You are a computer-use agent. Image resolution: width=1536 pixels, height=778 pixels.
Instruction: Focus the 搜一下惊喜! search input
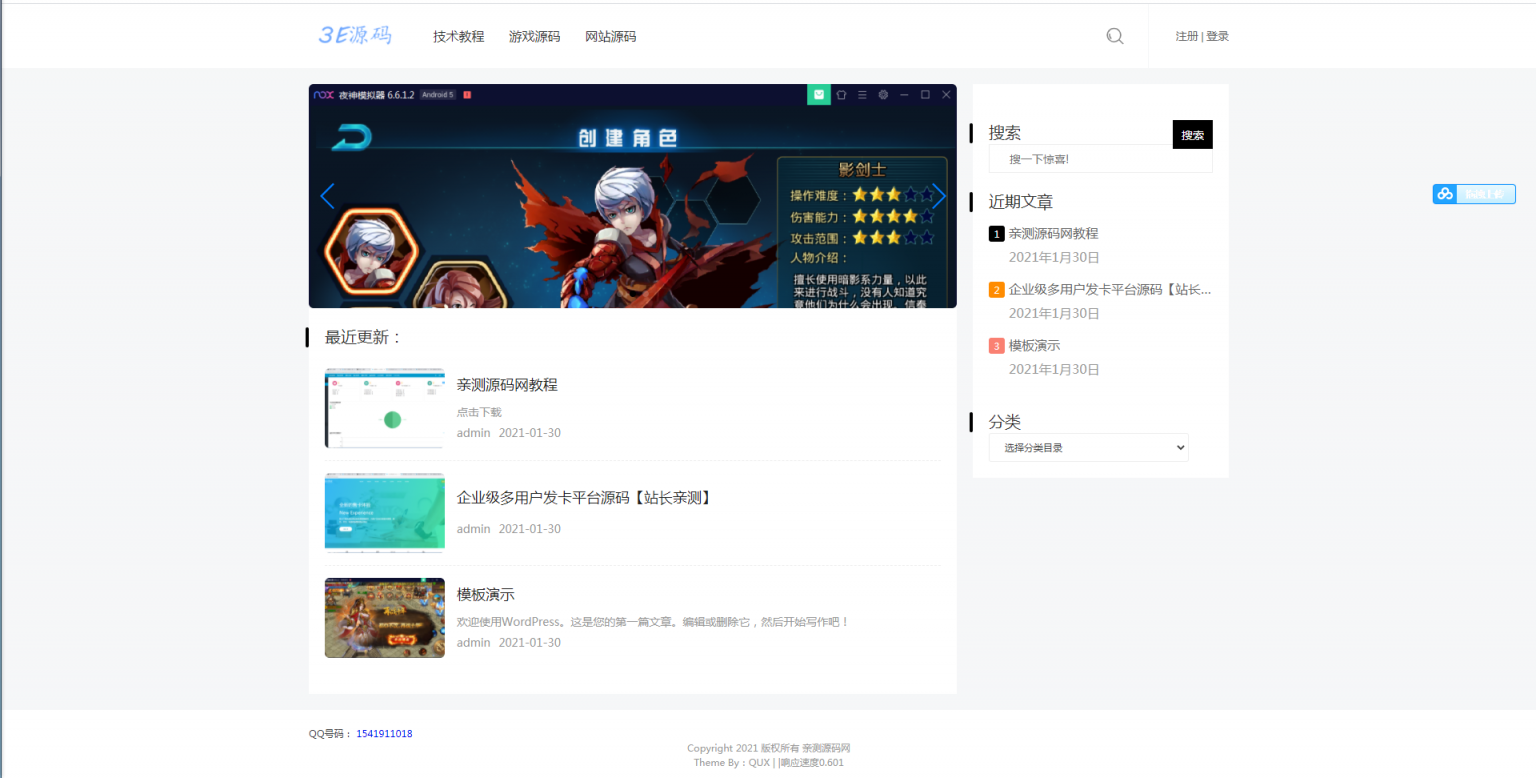point(1100,159)
